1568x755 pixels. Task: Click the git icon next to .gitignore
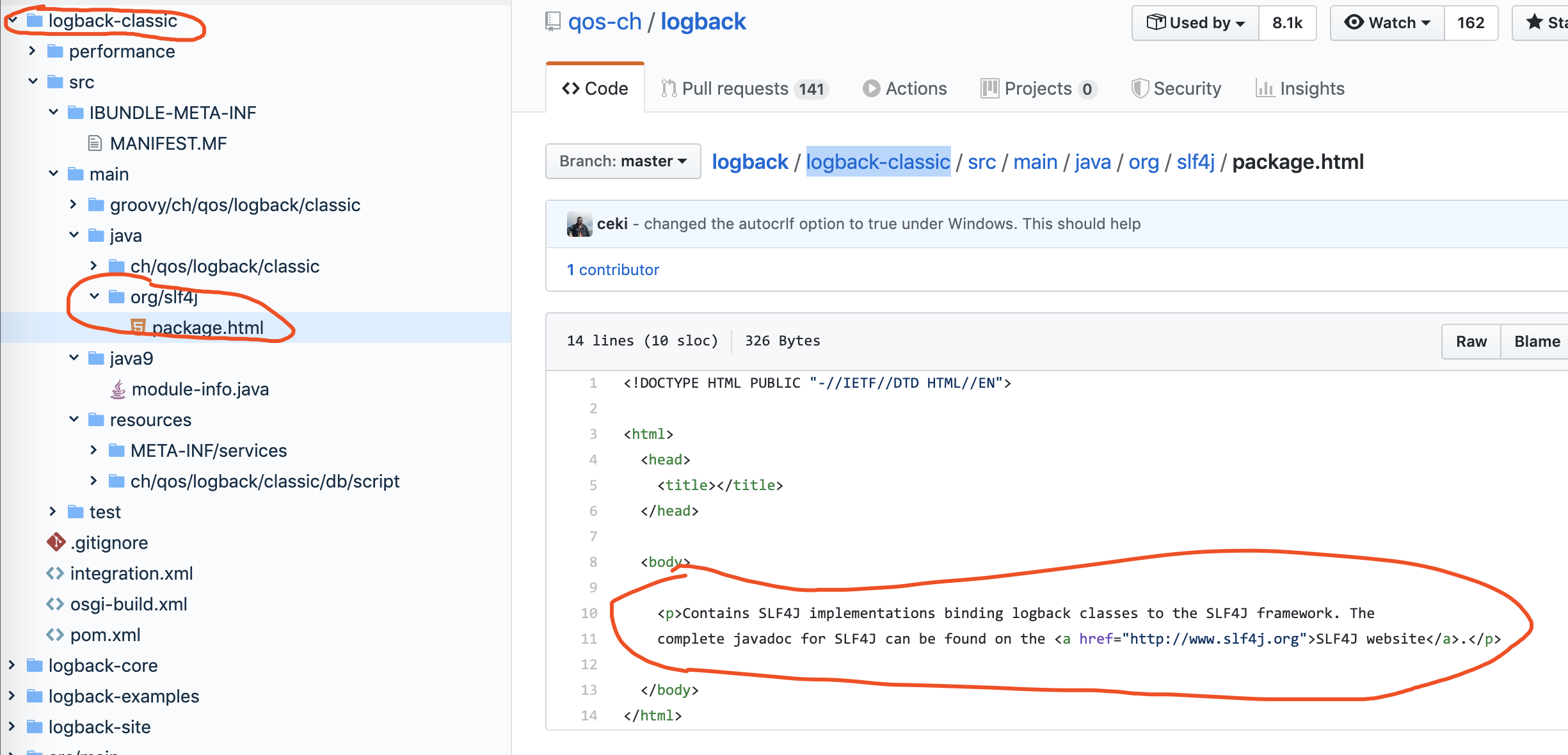(x=57, y=543)
